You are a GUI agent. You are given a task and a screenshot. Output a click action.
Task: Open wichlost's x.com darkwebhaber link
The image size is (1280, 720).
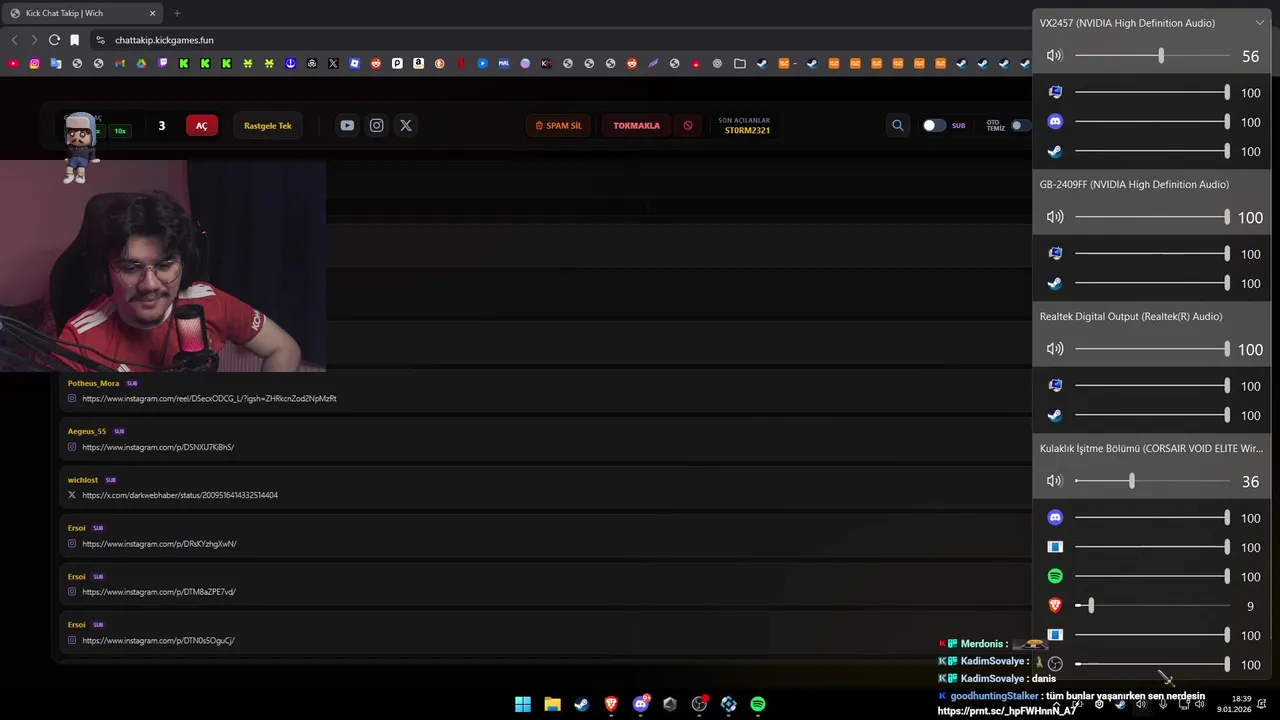[180, 495]
